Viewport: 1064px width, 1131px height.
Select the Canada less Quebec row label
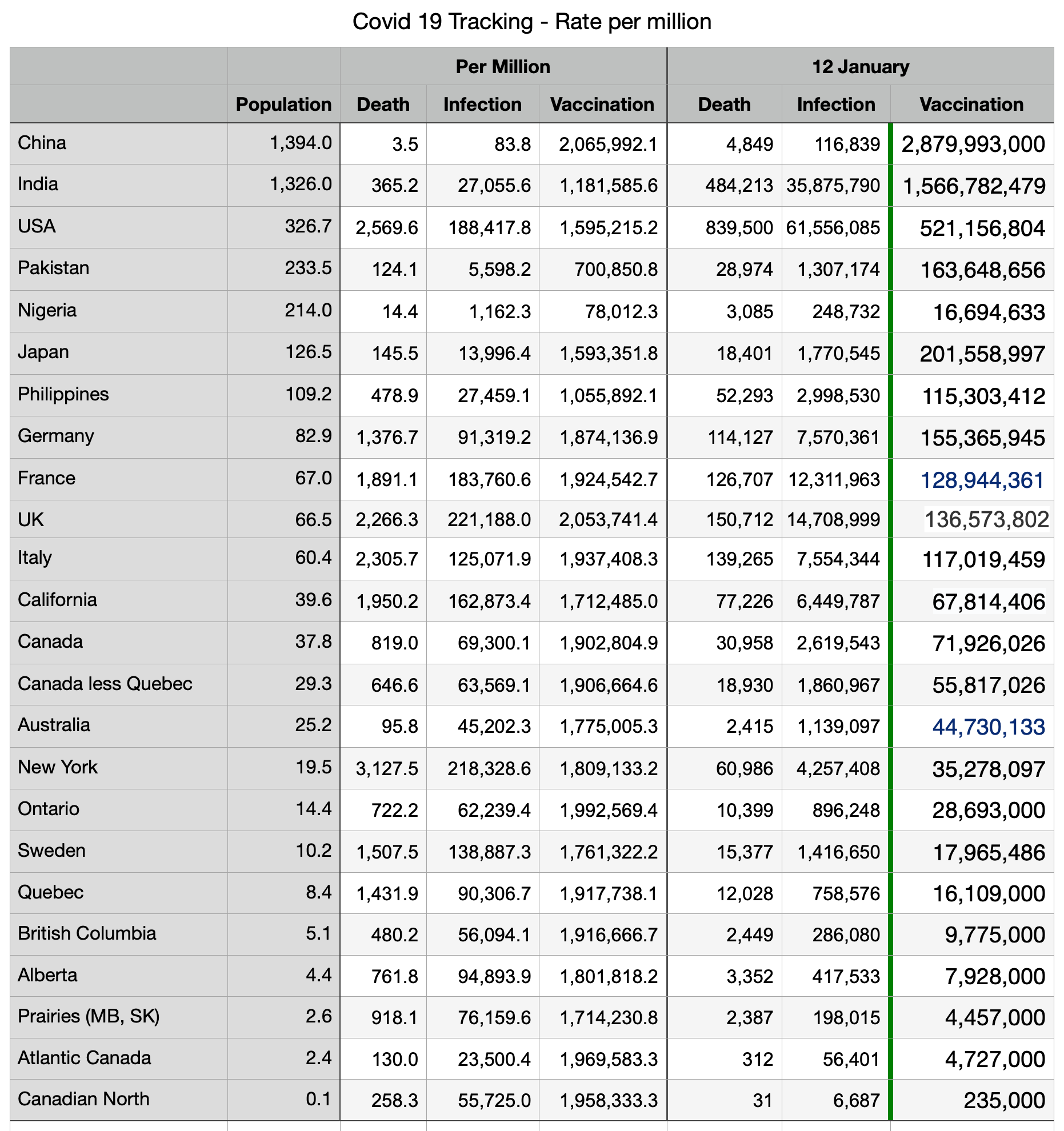(x=105, y=684)
